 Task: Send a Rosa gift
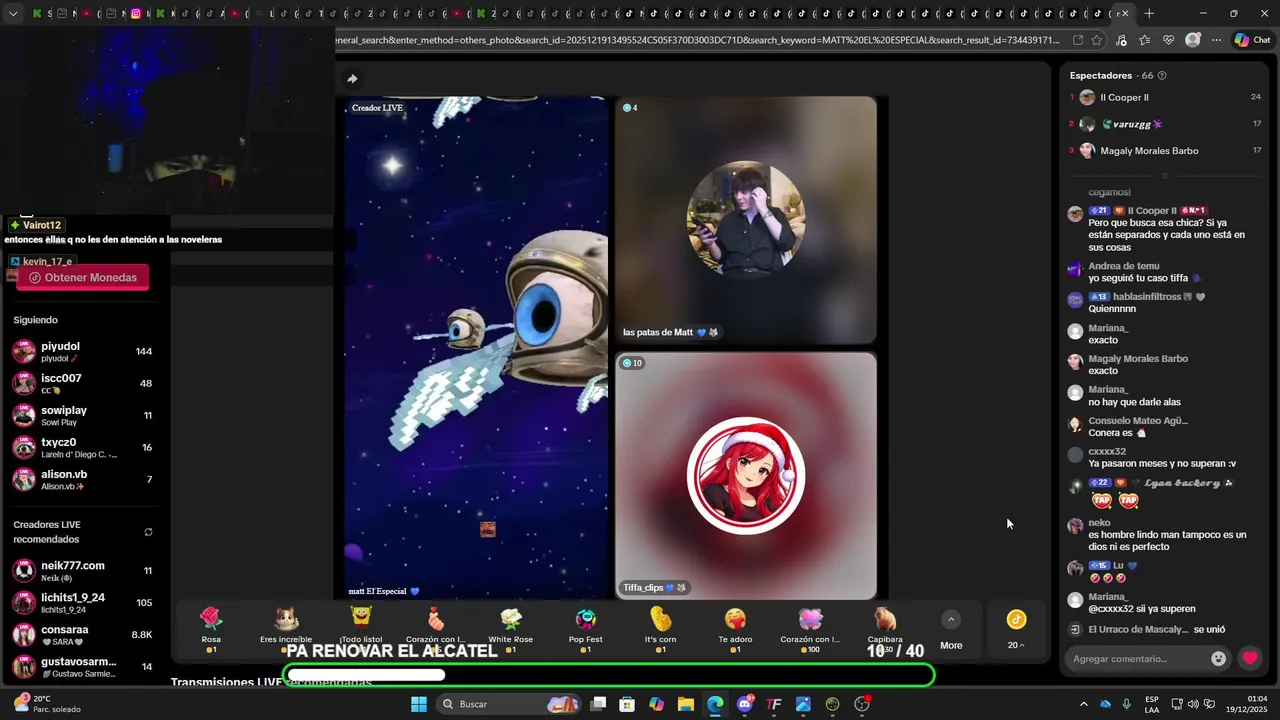(211, 629)
